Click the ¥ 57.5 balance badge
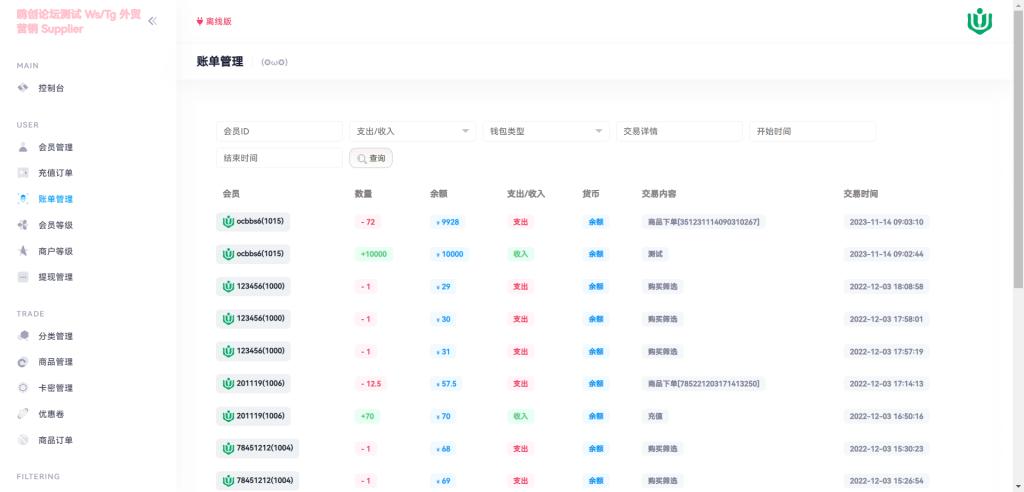The width and height of the screenshot is (1024, 492). tap(446, 384)
